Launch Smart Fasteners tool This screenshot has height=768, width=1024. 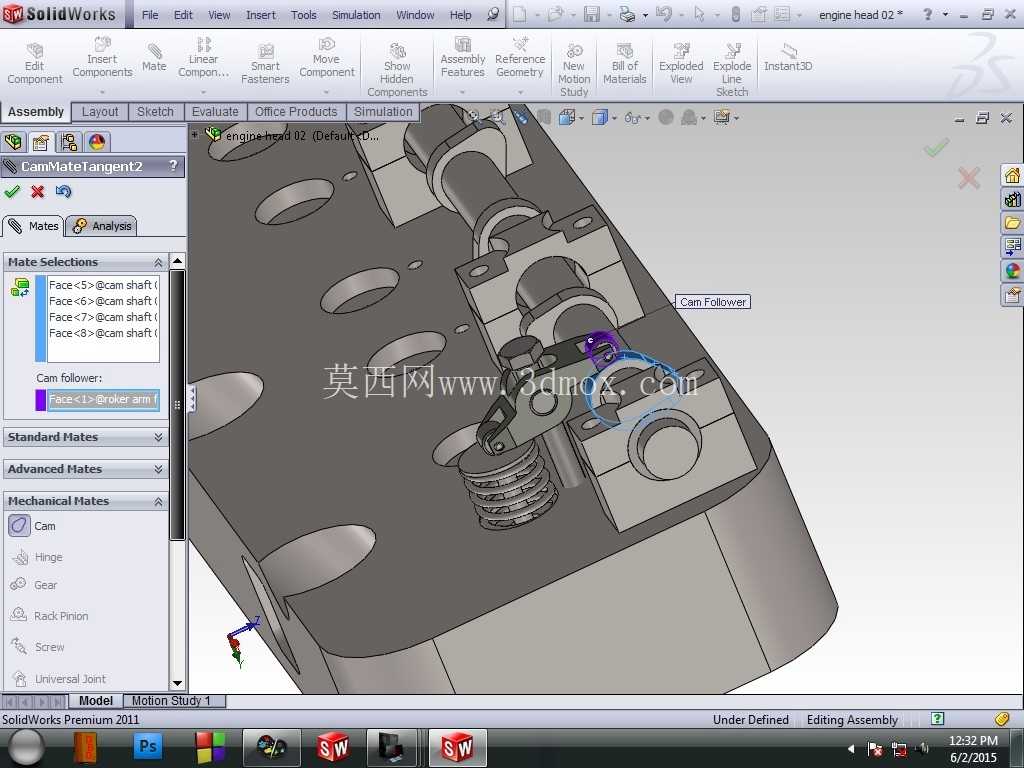tap(265, 65)
